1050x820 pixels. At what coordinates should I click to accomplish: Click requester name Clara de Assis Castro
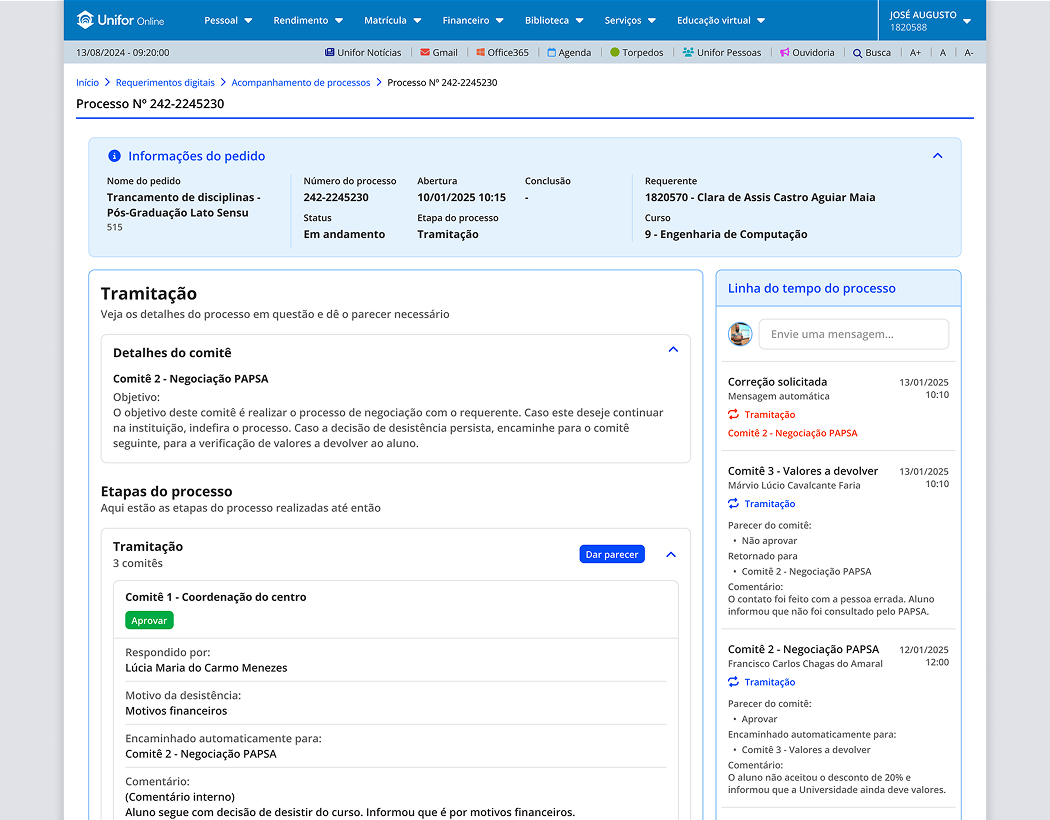pos(760,197)
